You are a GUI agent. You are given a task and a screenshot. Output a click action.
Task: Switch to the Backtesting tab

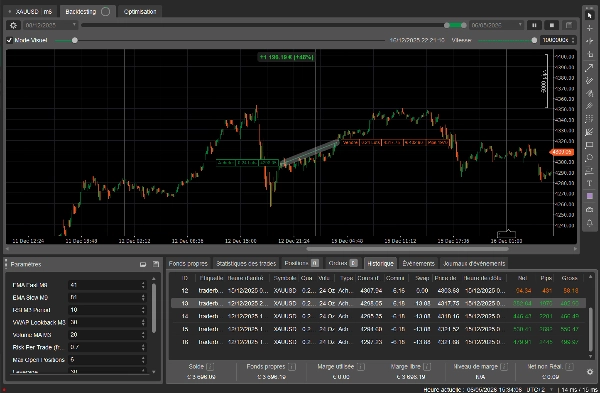coord(88,11)
